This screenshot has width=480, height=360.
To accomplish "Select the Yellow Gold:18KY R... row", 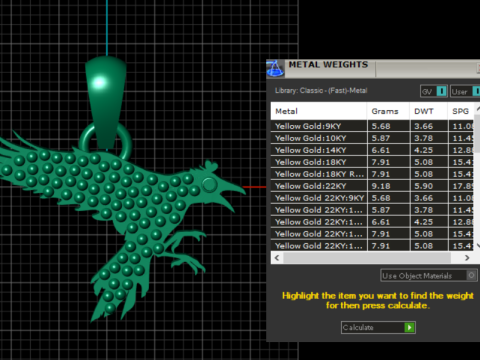I will (372, 174).
